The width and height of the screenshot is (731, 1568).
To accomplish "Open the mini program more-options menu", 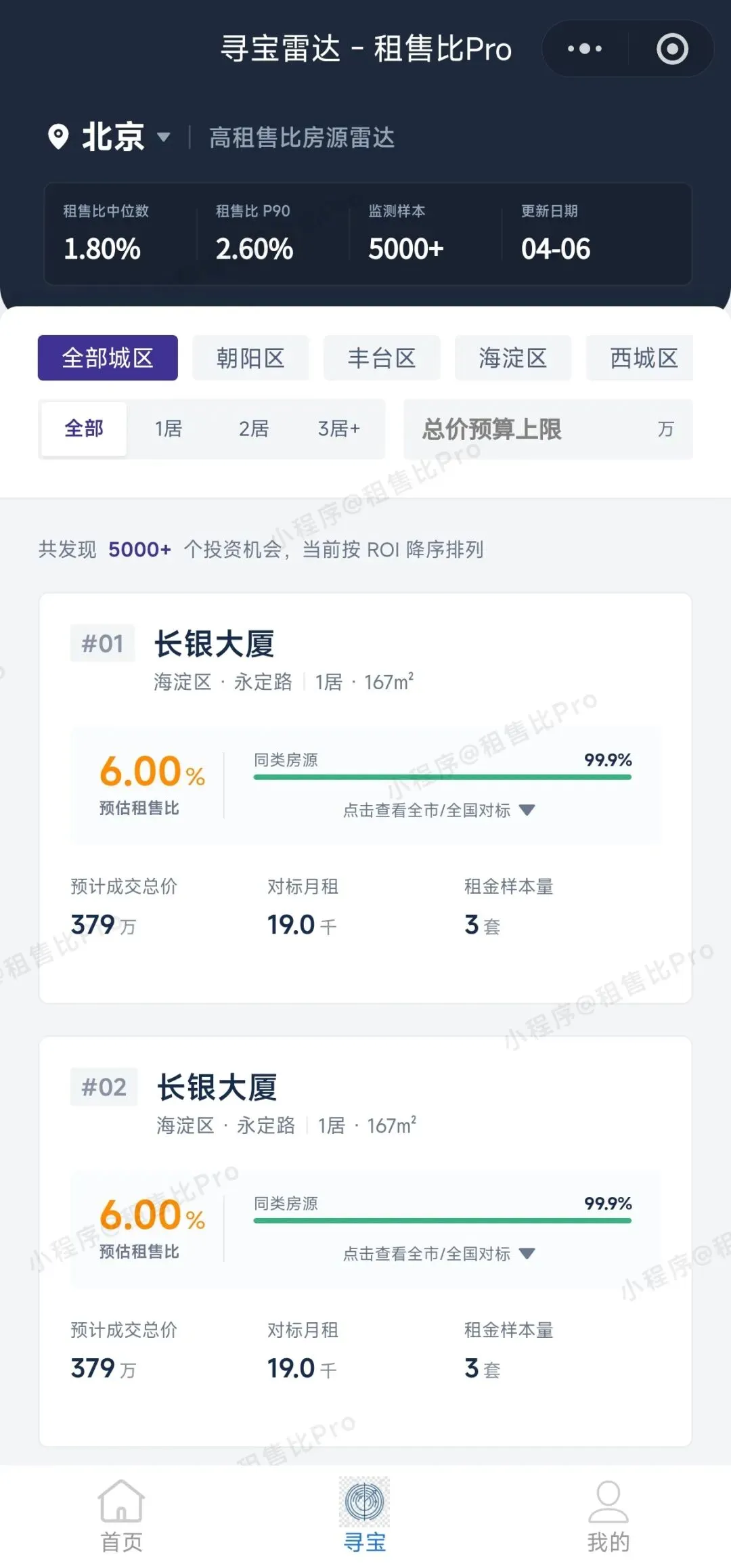I will [585, 49].
